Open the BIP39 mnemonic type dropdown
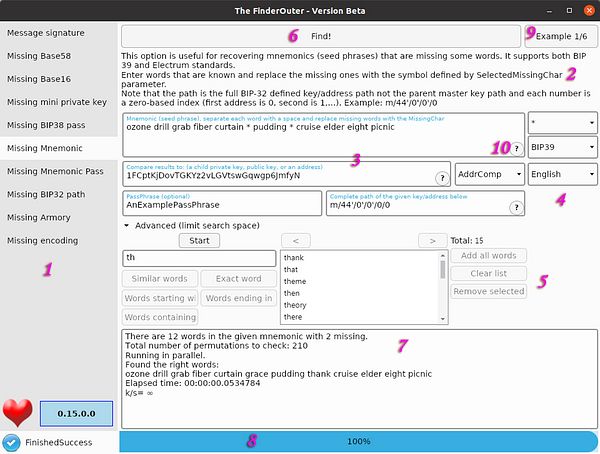This screenshot has height=454, width=600. pyautogui.click(x=562, y=147)
